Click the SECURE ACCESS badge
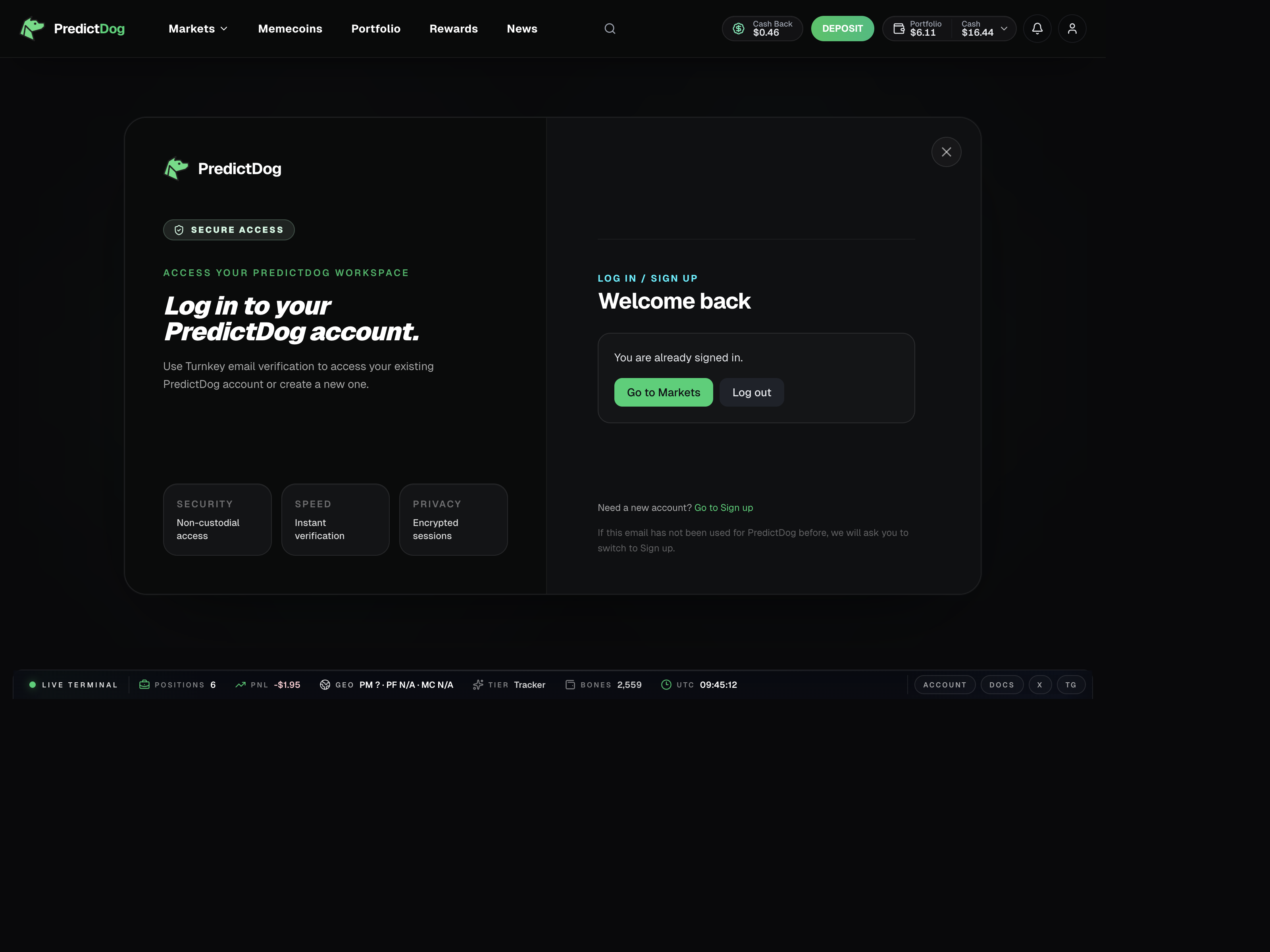The image size is (1270, 952). pyautogui.click(x=229, y=230)
